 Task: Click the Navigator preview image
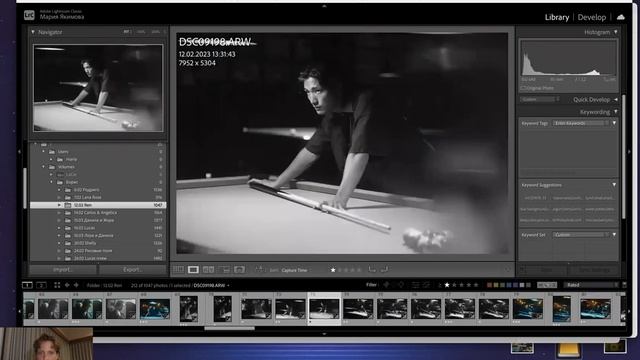point(98,88)
